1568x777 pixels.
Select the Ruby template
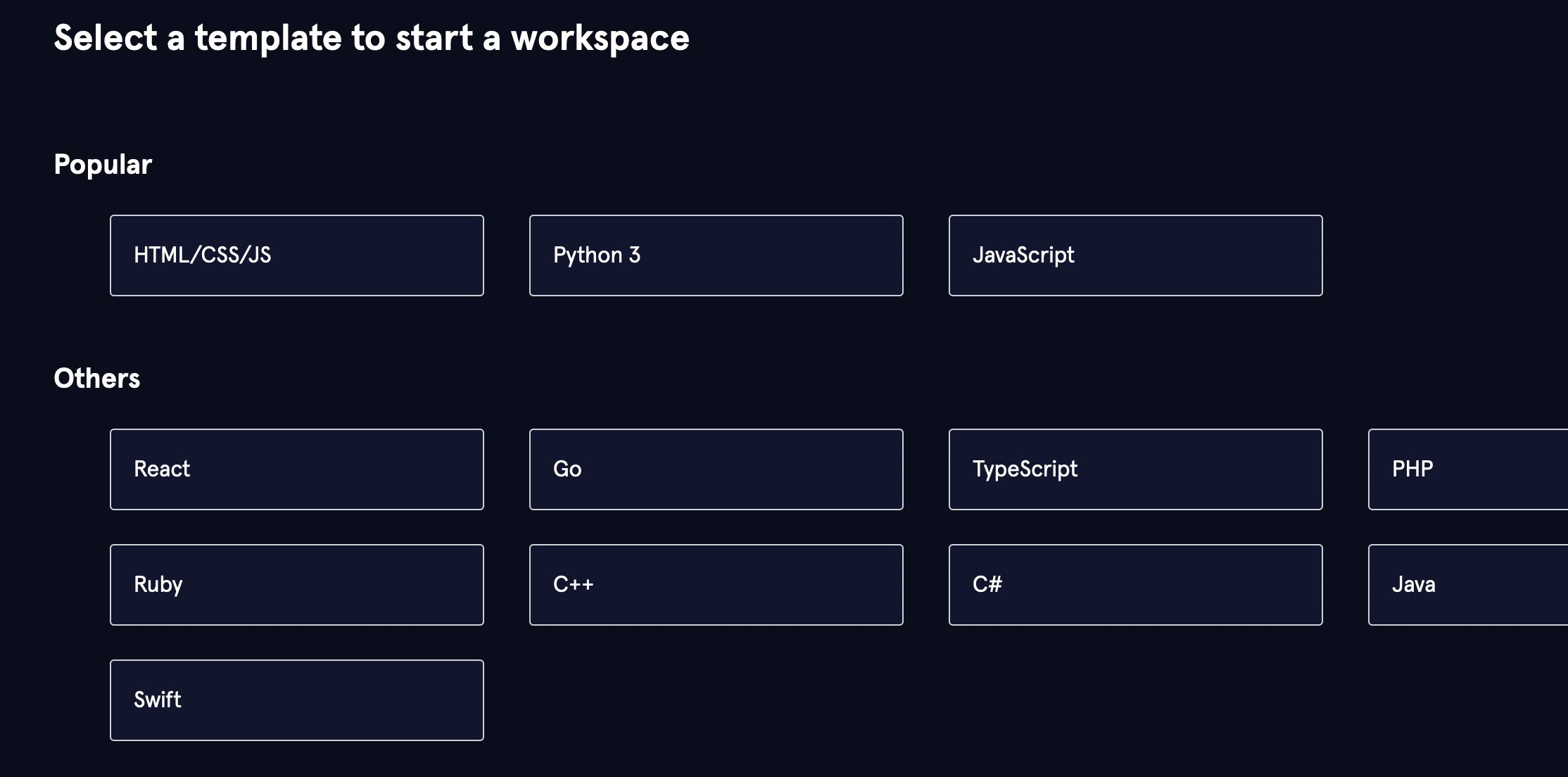[x=296, y=585]
